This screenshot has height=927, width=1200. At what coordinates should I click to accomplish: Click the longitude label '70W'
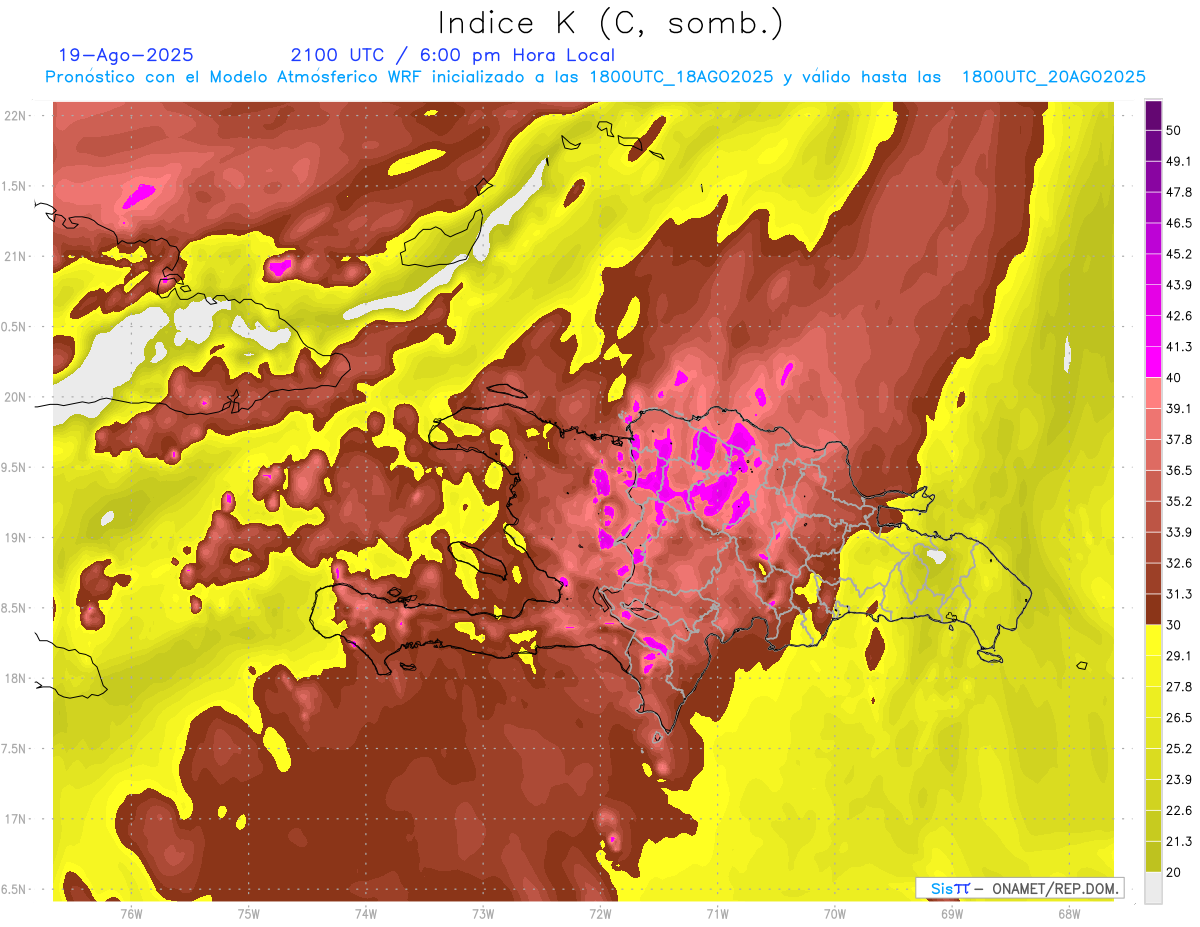click(834, 914)
